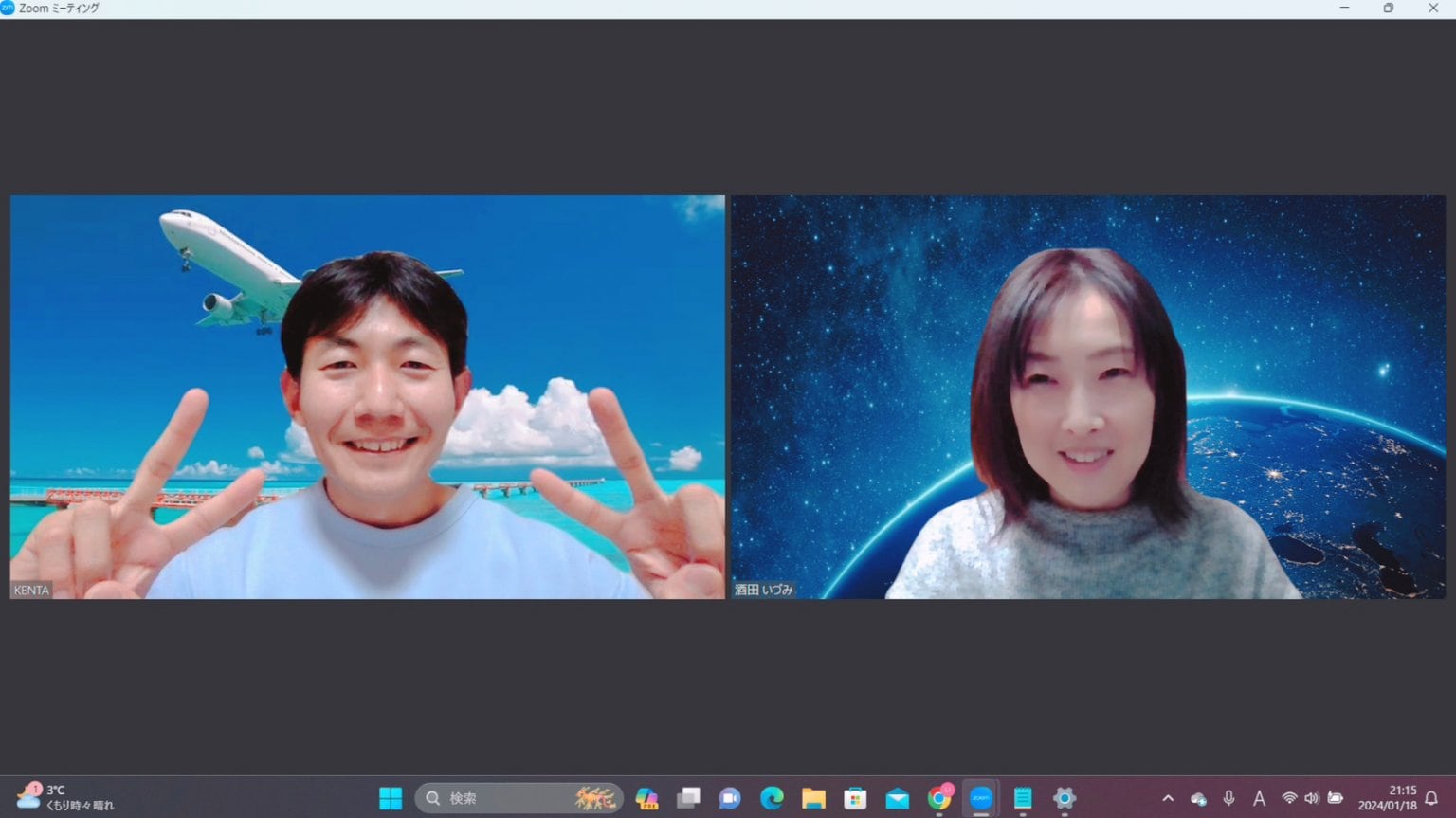Open Copilot from the taskbar
The height and width of the screenshot is (818, 1456).
click(646, 798)
